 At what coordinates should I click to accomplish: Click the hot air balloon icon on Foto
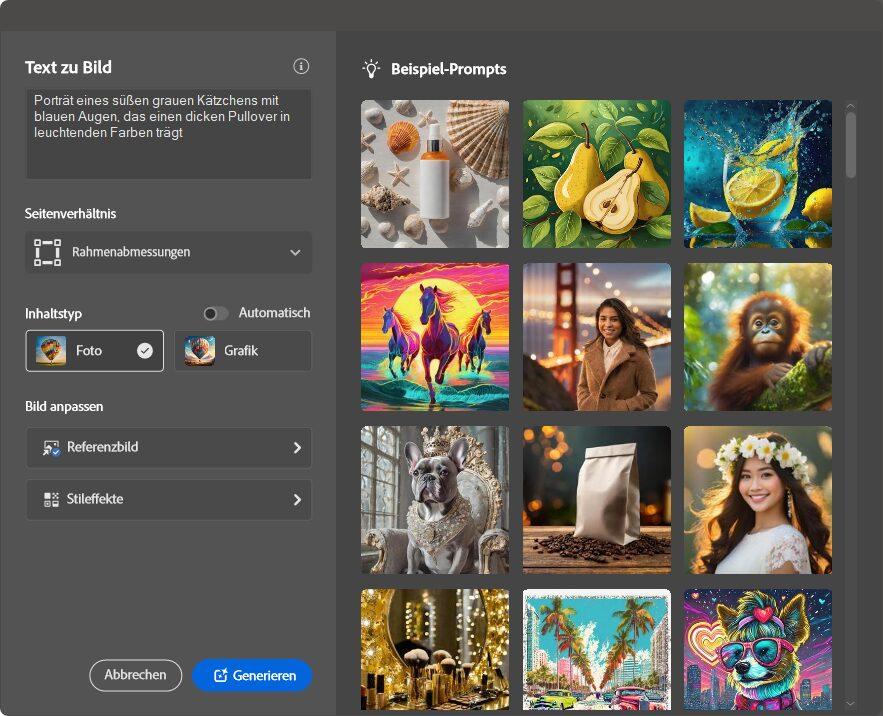pos(51,351)
